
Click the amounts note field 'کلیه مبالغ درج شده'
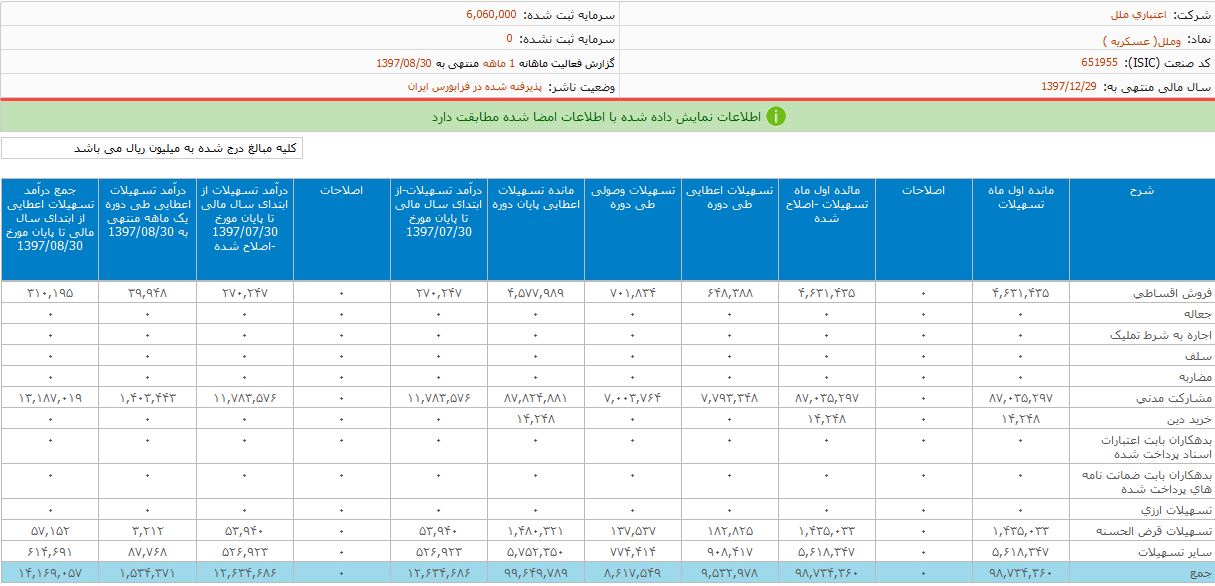pos(152,149)
